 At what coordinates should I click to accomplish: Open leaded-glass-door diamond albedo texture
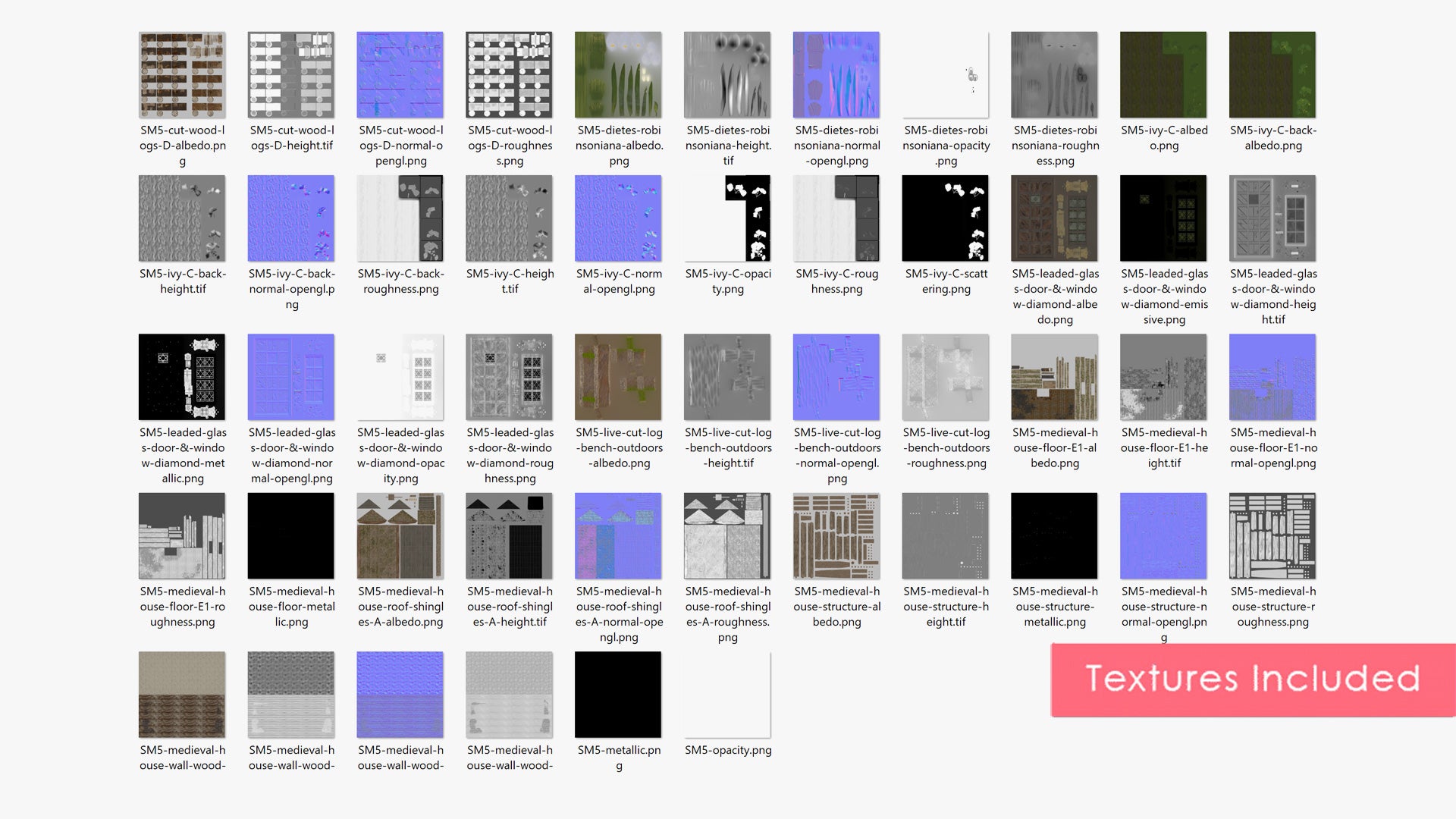[x=1054, y=218]
